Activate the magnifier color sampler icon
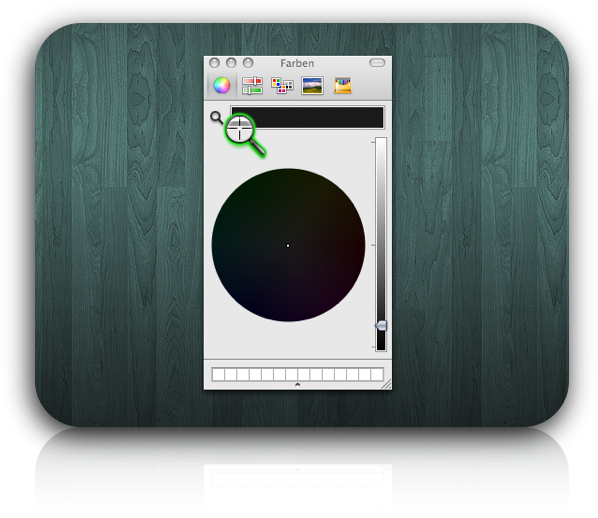 (x=217, y=117)
